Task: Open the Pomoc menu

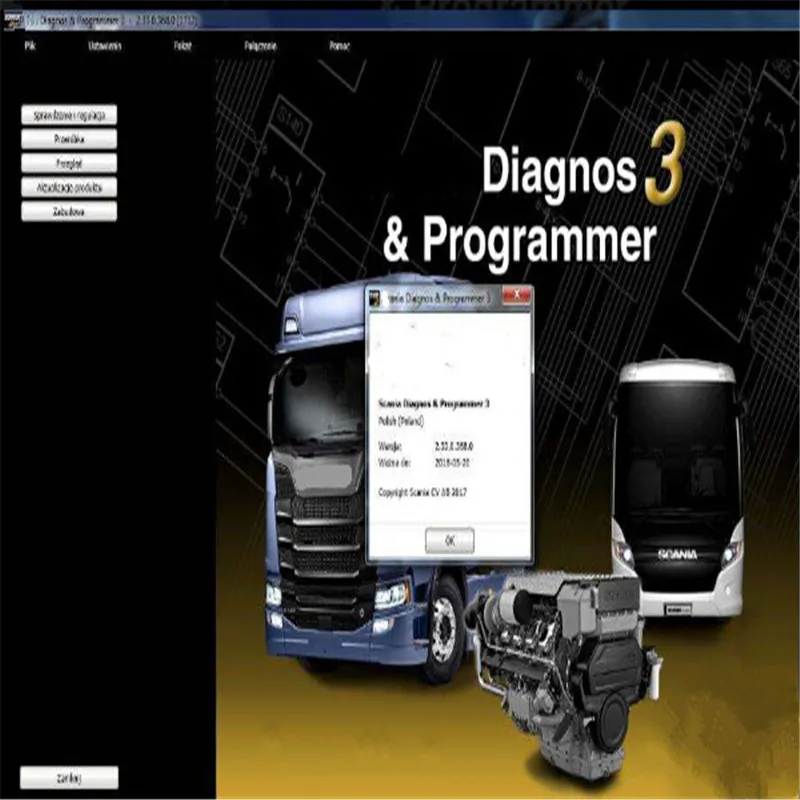Action: [339, 46]
